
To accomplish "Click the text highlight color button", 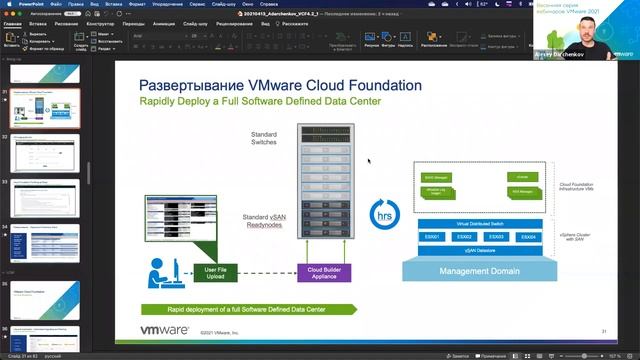I will [218, 47].
